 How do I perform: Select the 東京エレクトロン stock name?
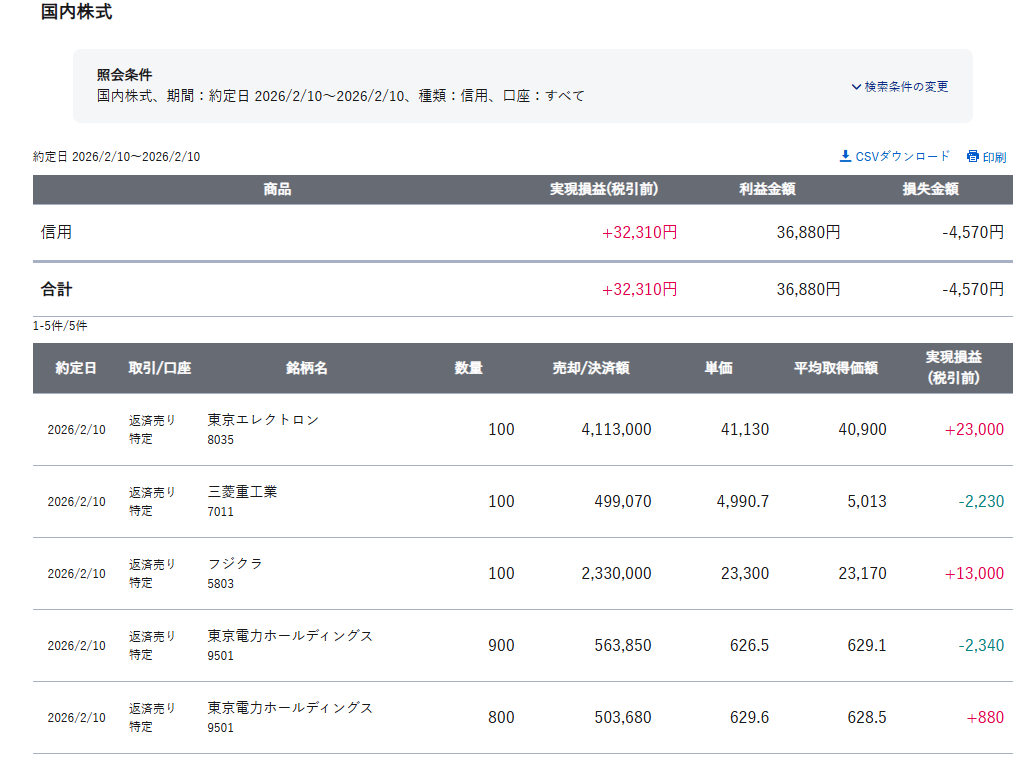263,420
